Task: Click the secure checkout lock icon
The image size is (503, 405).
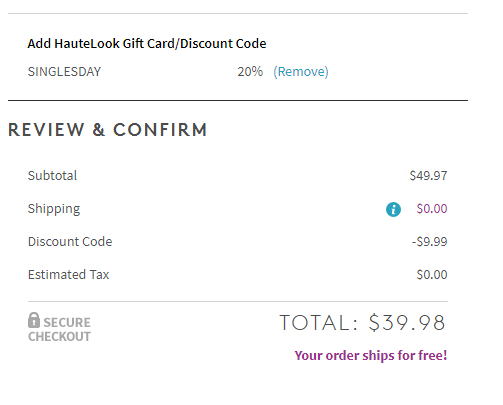Action: (34, 320)
